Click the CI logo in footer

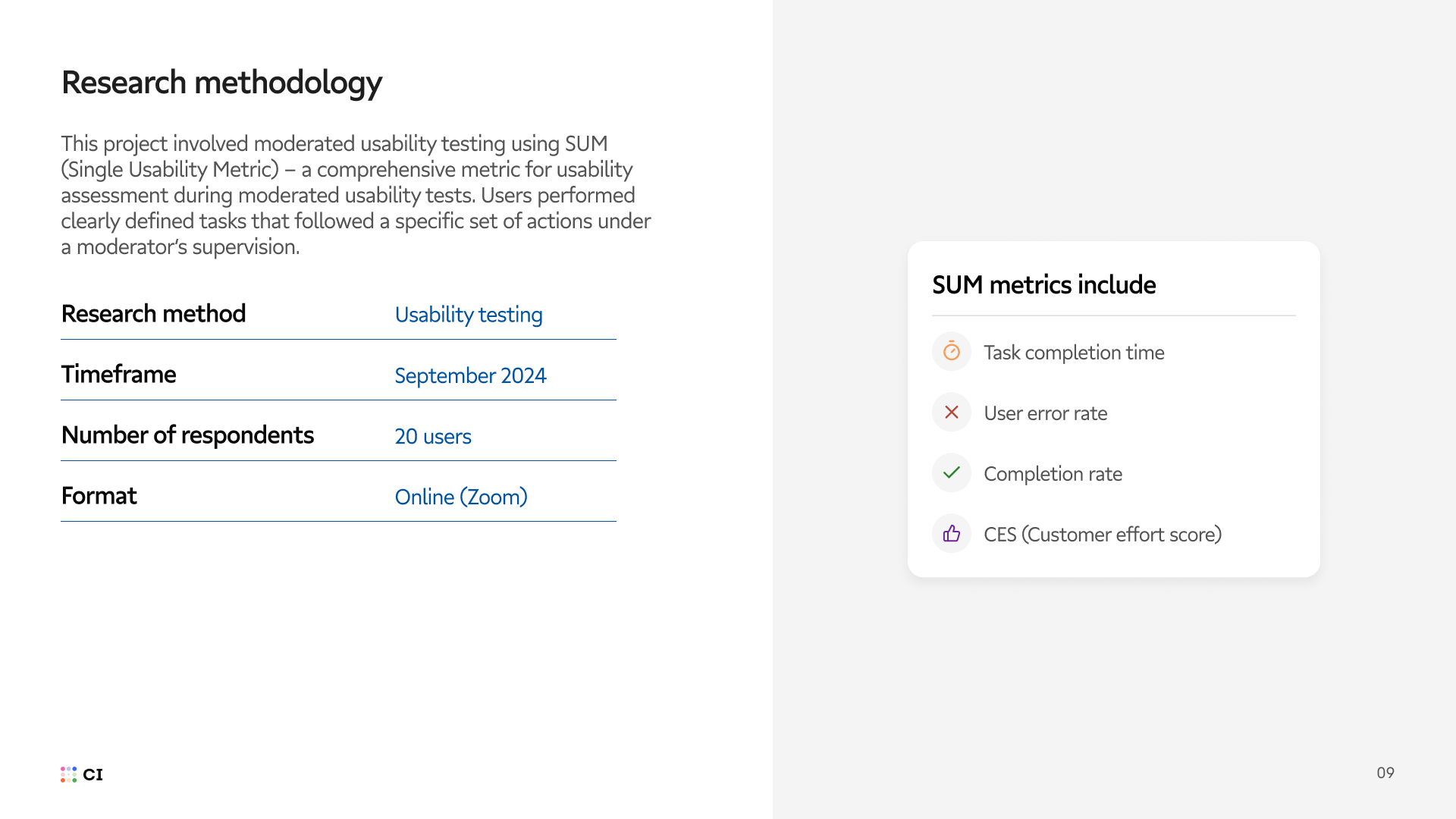[82, 774]
